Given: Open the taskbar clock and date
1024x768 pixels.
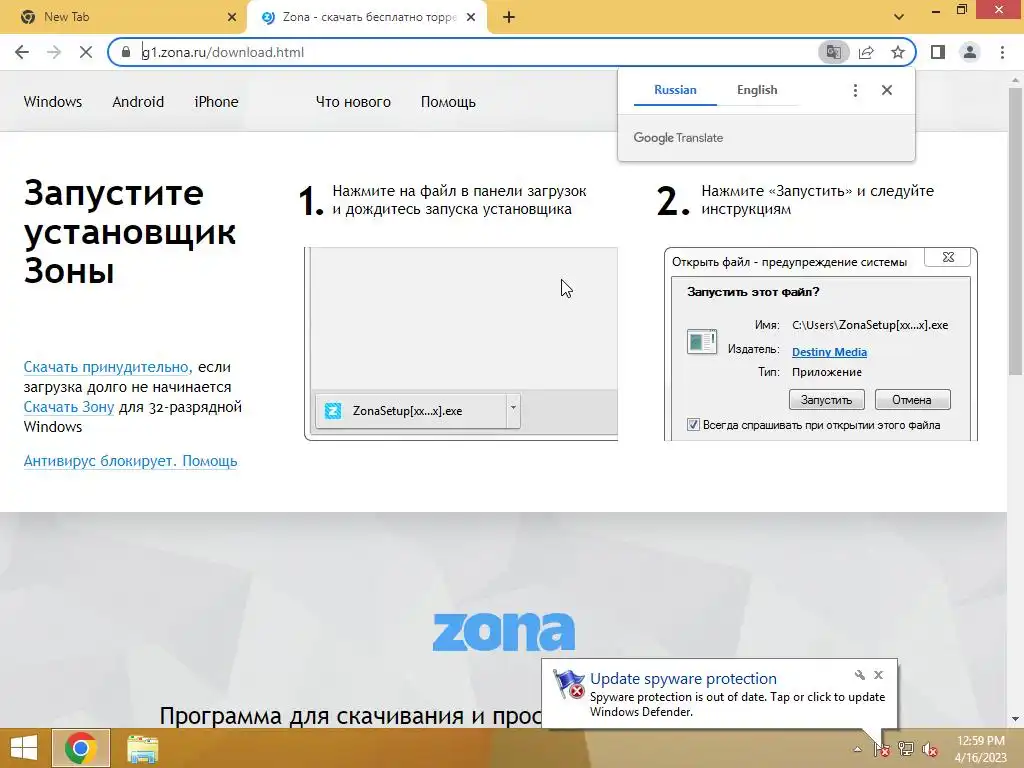Looking at the screenshot, I should [980, 749].
